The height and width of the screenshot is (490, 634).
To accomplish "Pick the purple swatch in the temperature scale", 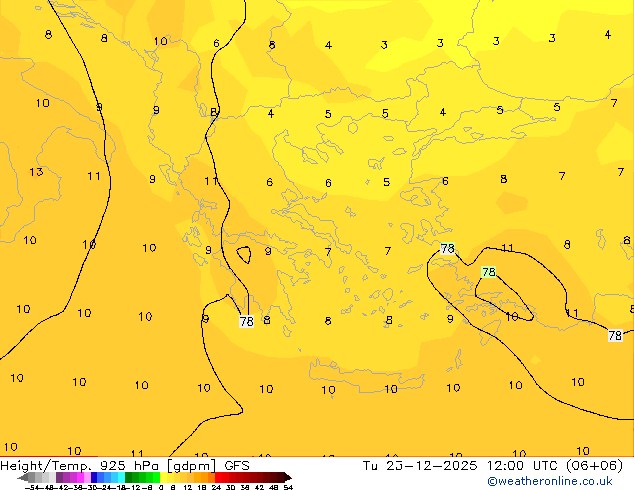I will 59,477.
